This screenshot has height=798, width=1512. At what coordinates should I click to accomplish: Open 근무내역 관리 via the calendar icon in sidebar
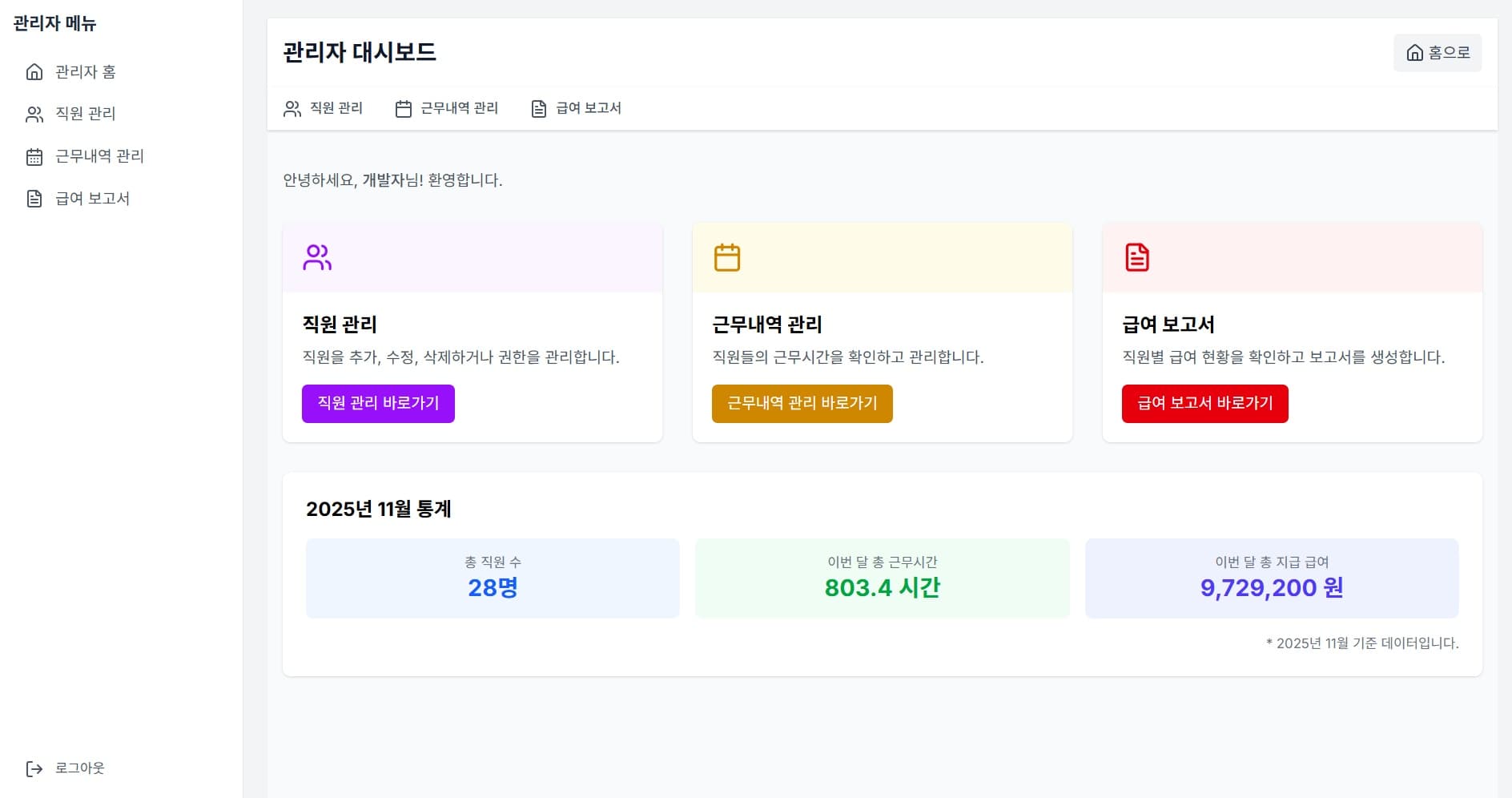pyautogui.click(x=33, y=156)
